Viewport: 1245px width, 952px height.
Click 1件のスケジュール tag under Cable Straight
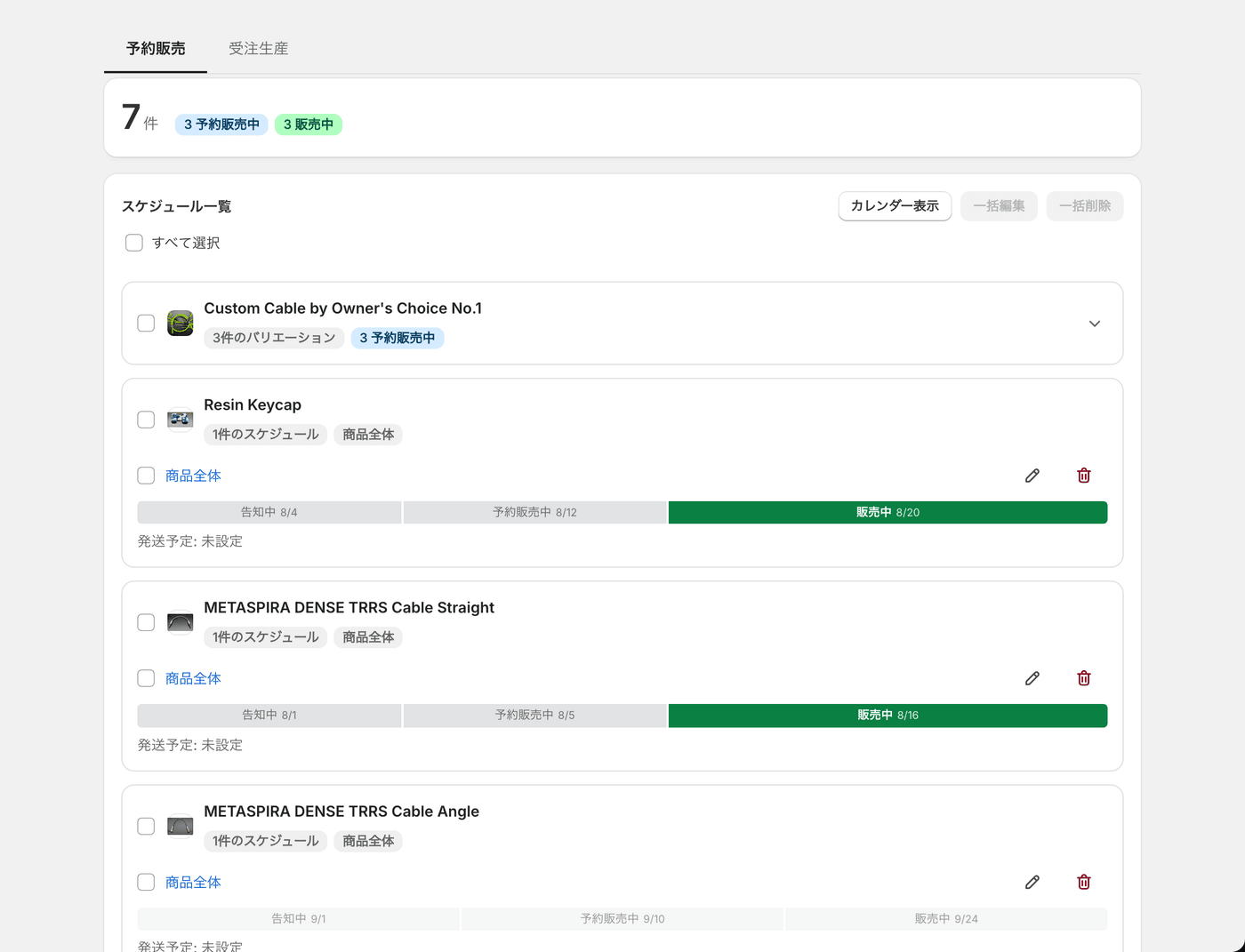pyautogui.click(x=266, y=637)
